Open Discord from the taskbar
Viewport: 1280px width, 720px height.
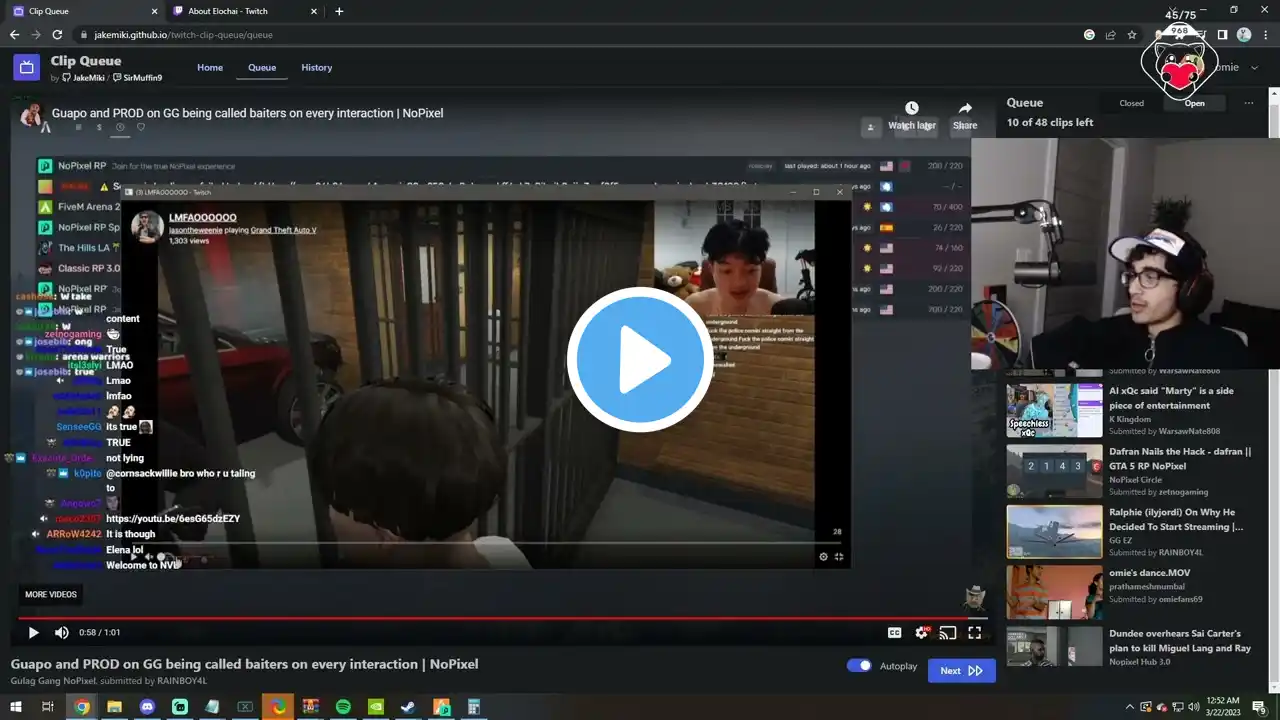click(147, 707)
